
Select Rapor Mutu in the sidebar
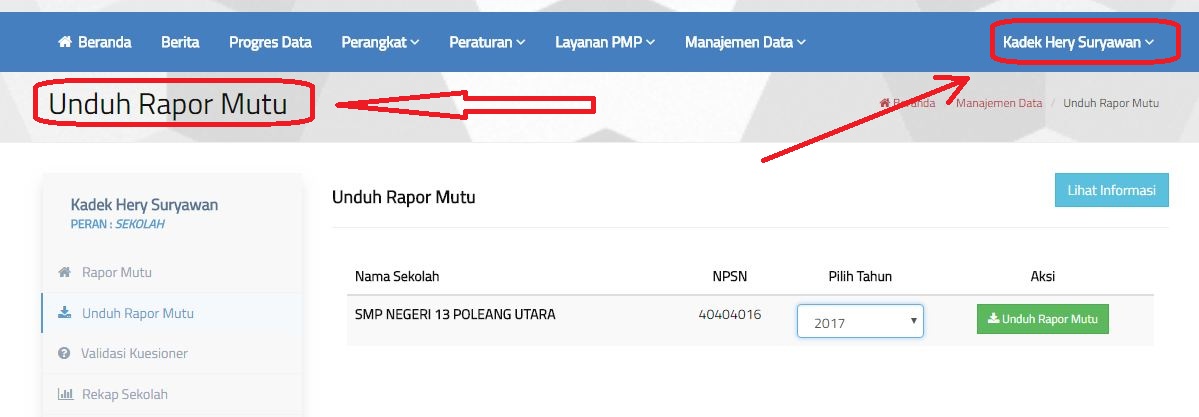(x=116, y=272)
